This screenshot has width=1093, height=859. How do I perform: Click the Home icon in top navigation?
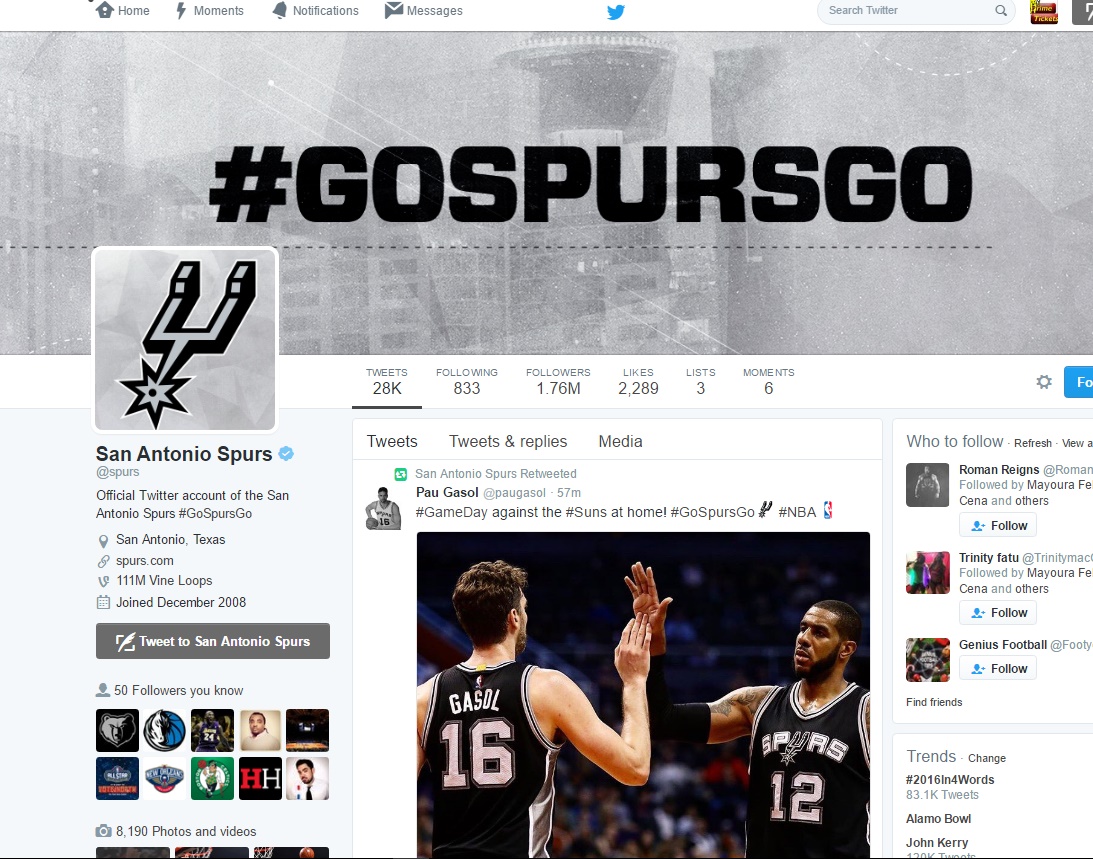coord(105,10)
